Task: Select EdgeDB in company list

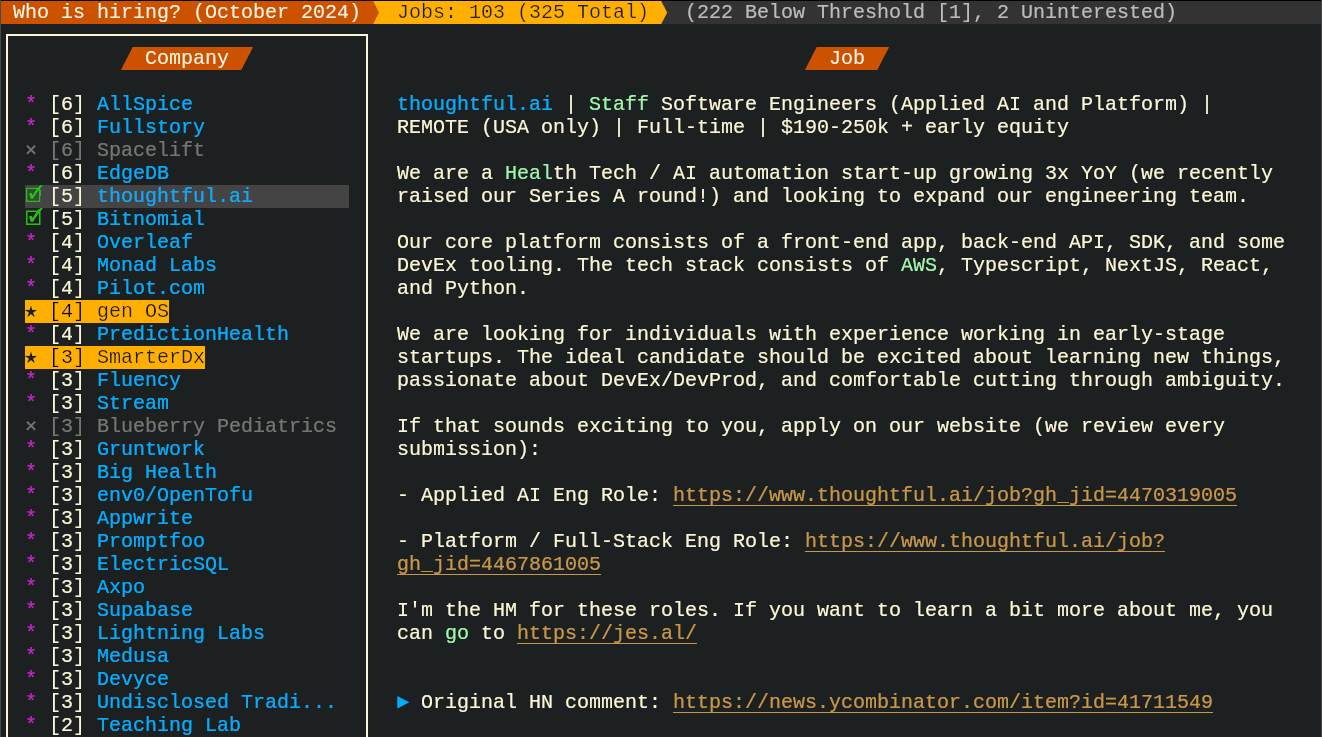Action: coord(133,173)
